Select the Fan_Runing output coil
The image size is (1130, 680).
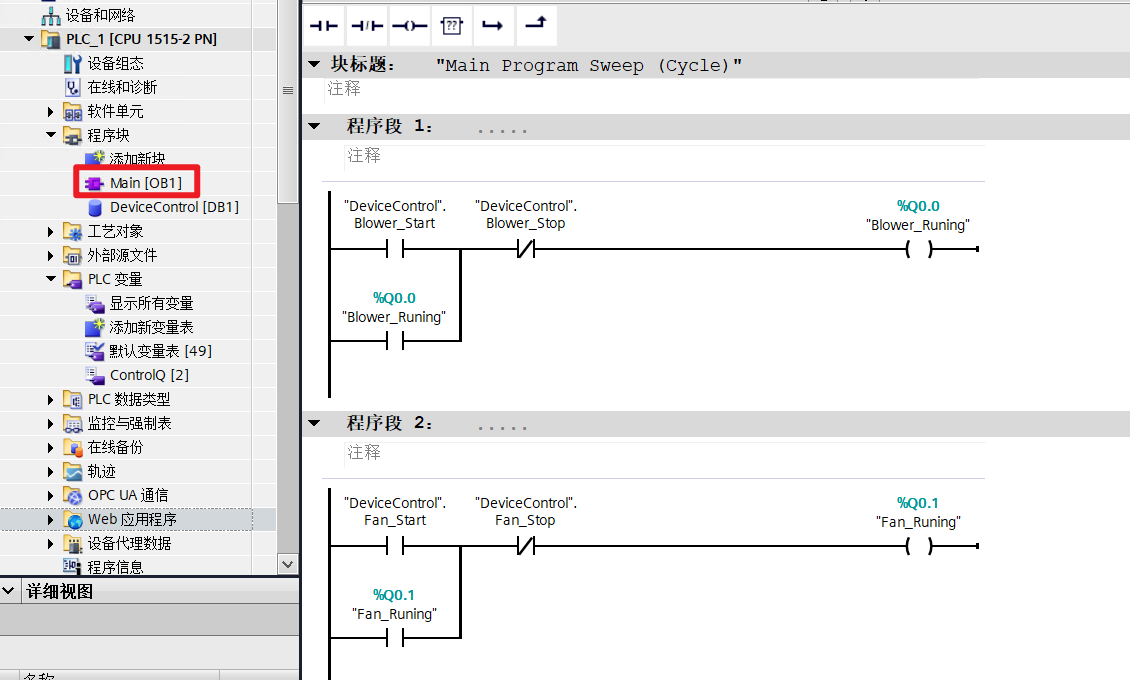point(918,547)
